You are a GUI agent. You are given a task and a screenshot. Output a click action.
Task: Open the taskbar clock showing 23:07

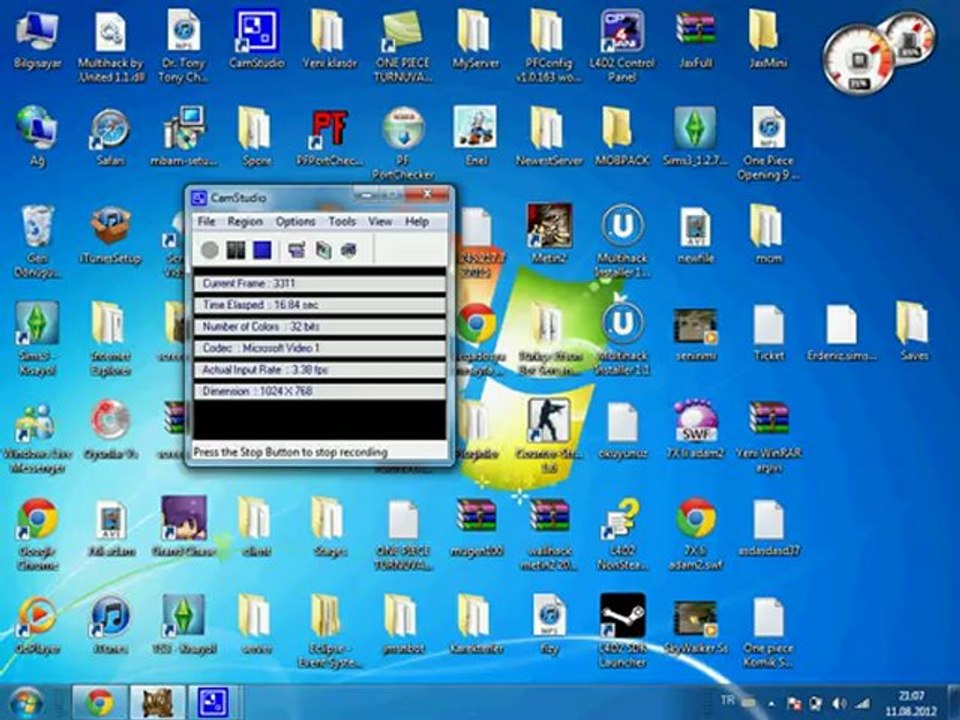click(x=911, y=703)
